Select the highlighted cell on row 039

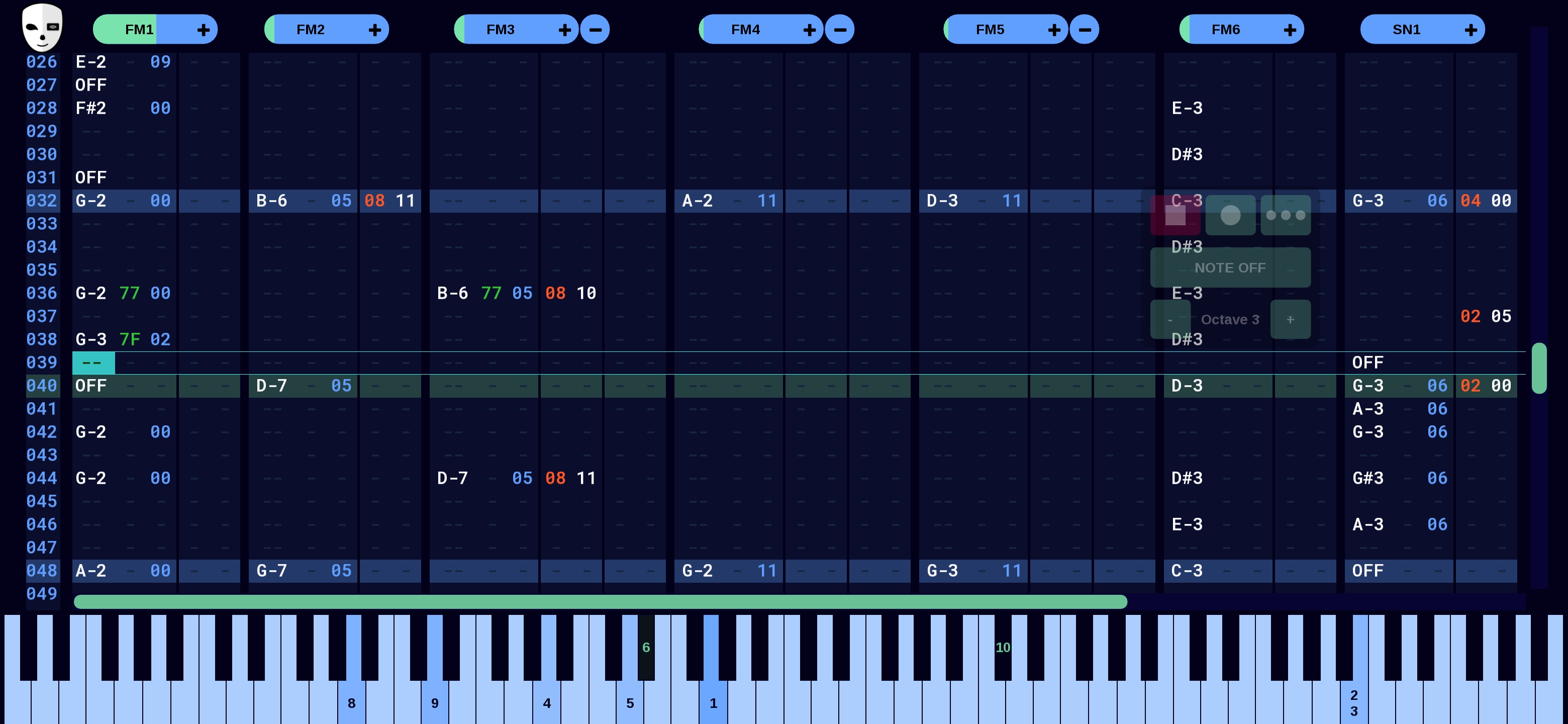[93, 363]
